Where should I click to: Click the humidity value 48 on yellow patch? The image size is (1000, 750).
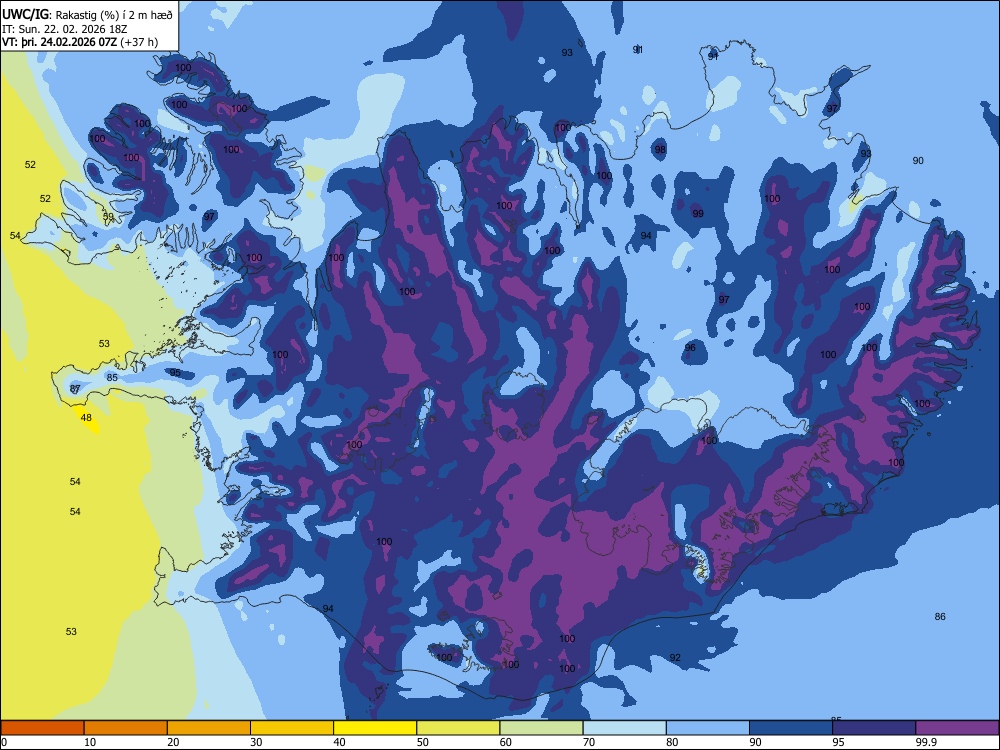[86, 418]
